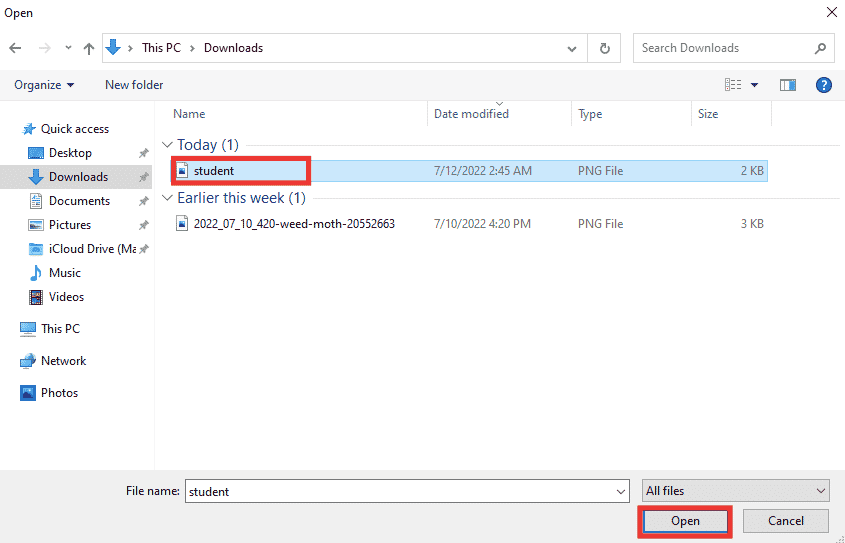Click the 7/12/2022 2:45 AM date cell
845x543 pixels.
(x=483, y=171)
